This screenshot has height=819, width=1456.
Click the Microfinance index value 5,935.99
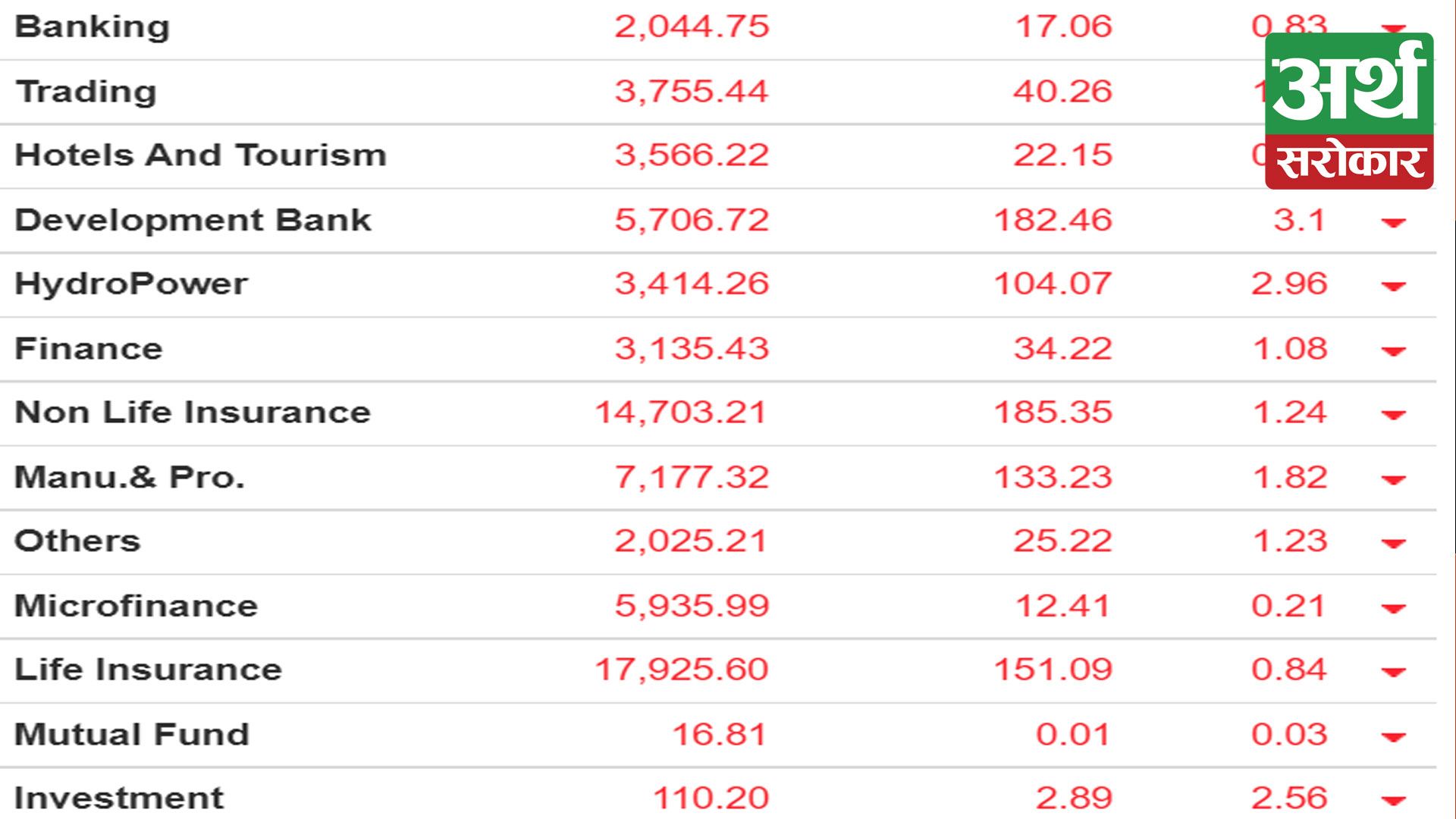[x=692, y=606]
